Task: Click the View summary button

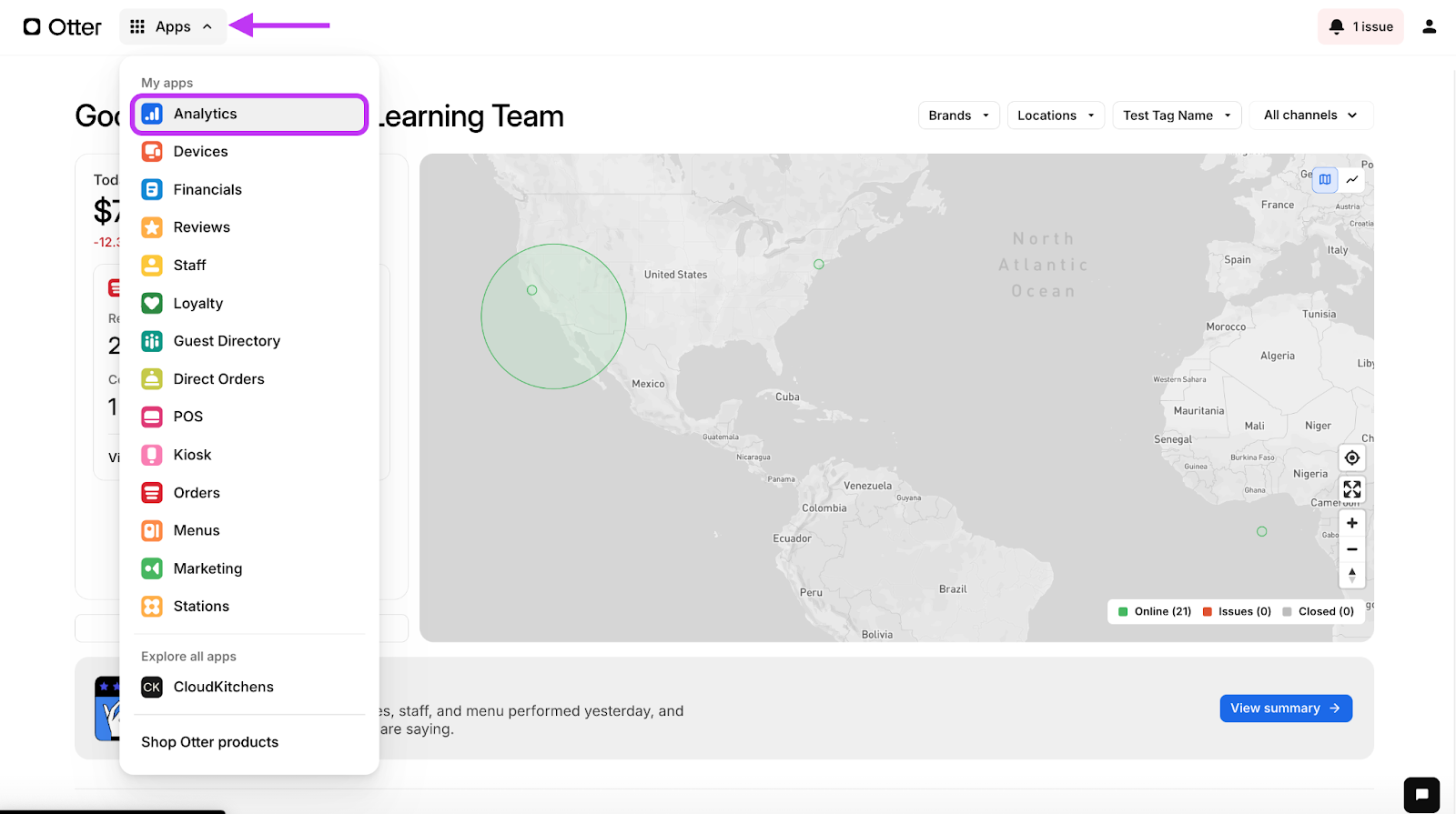Action: coord(1285,708)
